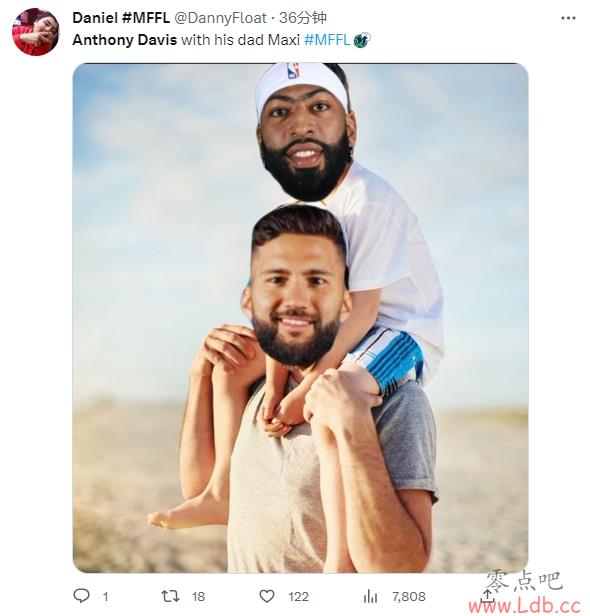Follow the blue #MFFL hashtag link
Viewport: 590px width, 616px height.
[x=327, y=40]
